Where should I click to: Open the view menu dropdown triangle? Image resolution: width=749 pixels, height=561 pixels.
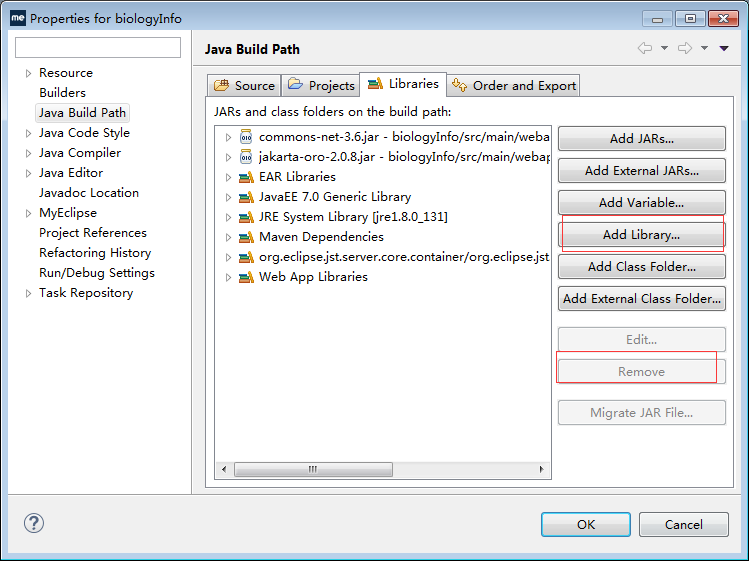point(724,48)
